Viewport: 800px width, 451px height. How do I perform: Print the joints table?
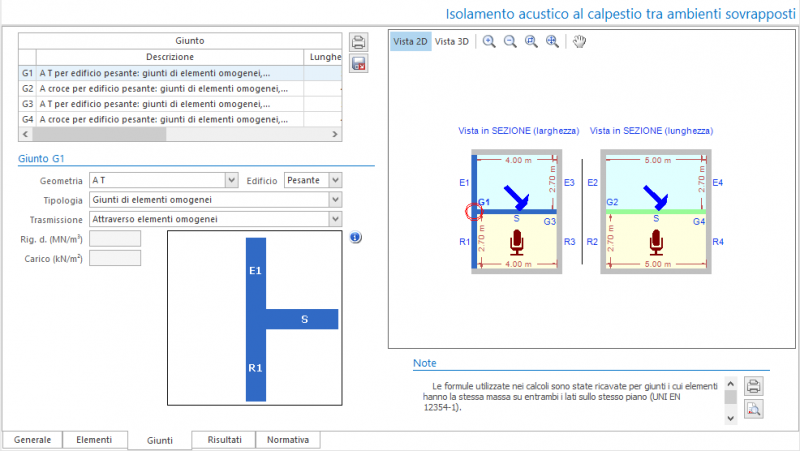pyautogui.click(x=359, y=42)
